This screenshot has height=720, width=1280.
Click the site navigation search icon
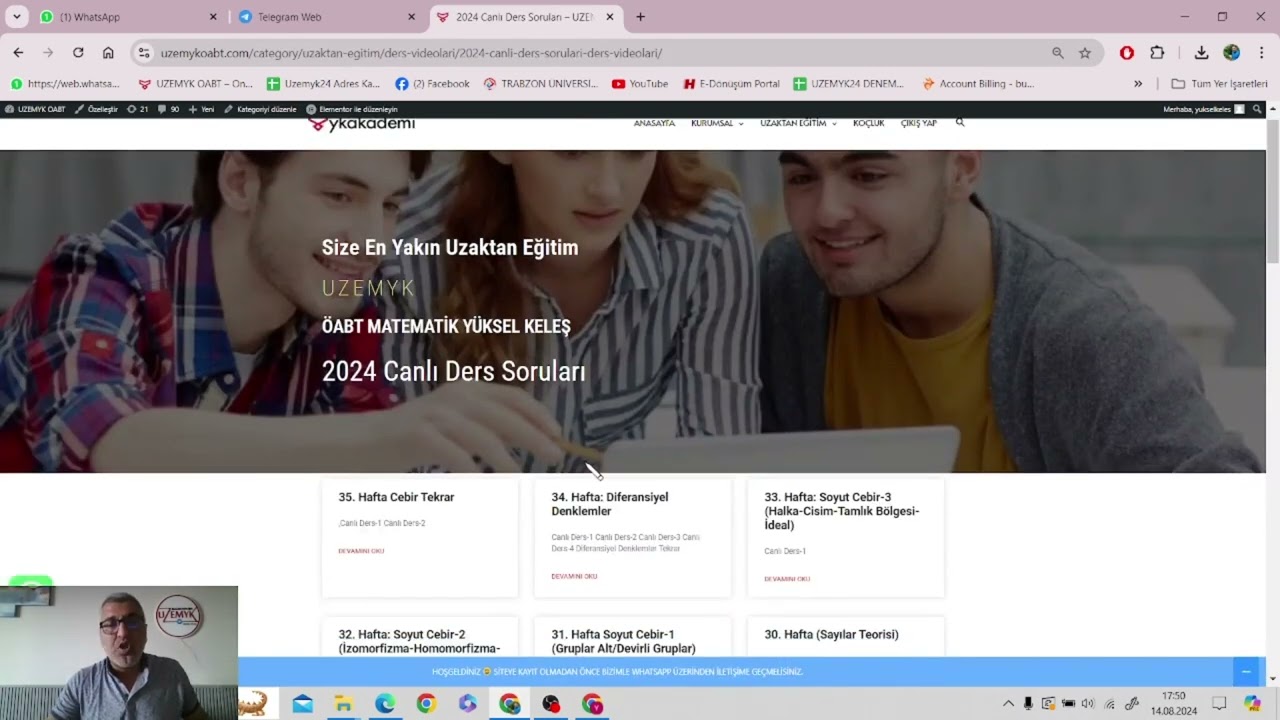(960, 123)
